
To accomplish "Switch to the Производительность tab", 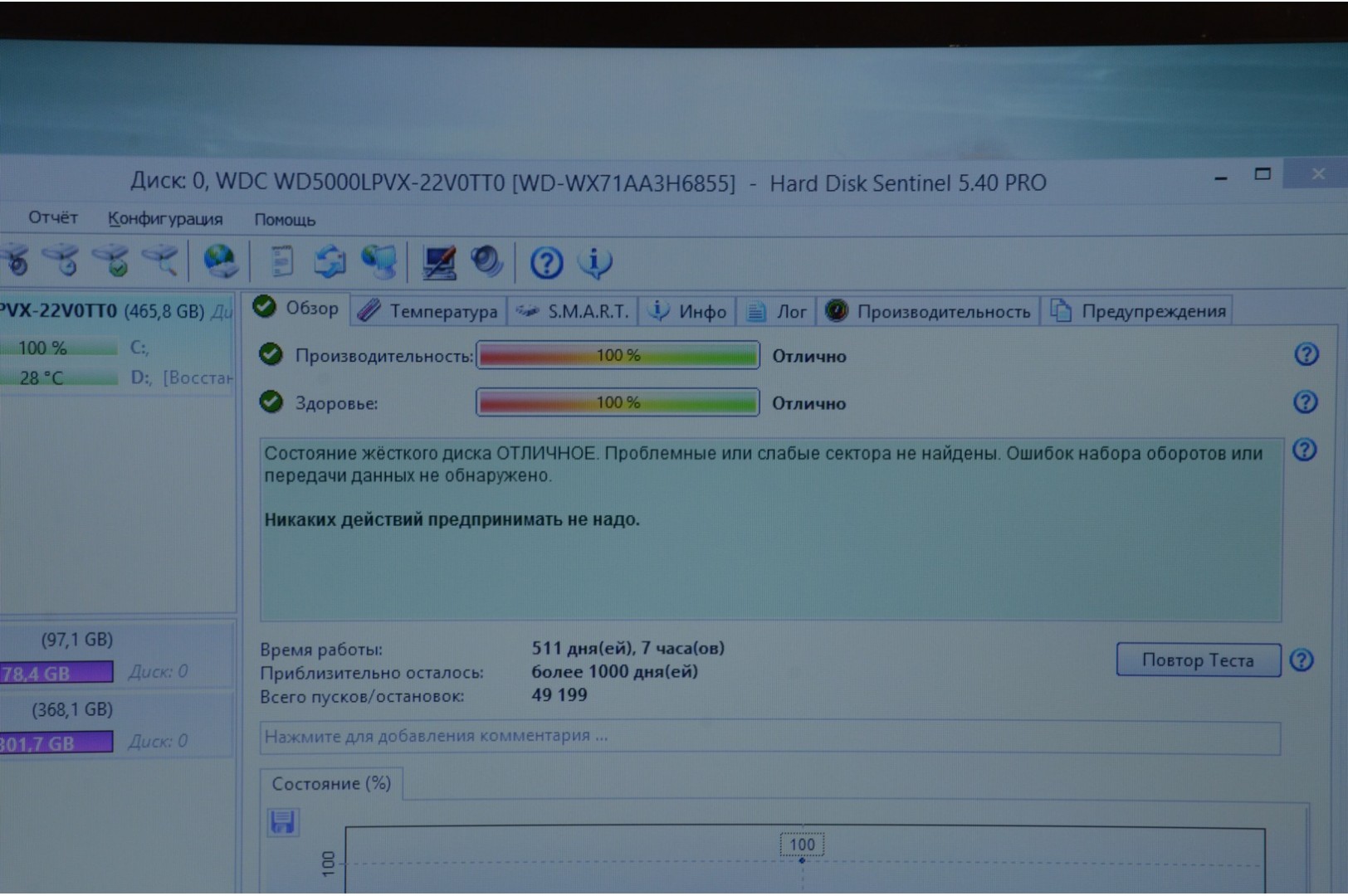I will pyautogui.click(x=928, y=311).
